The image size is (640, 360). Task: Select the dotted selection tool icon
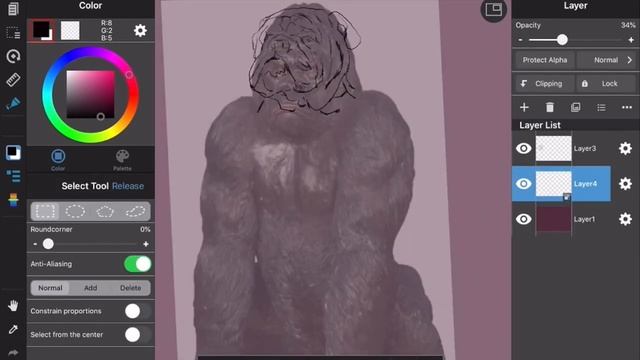point(13,33)
